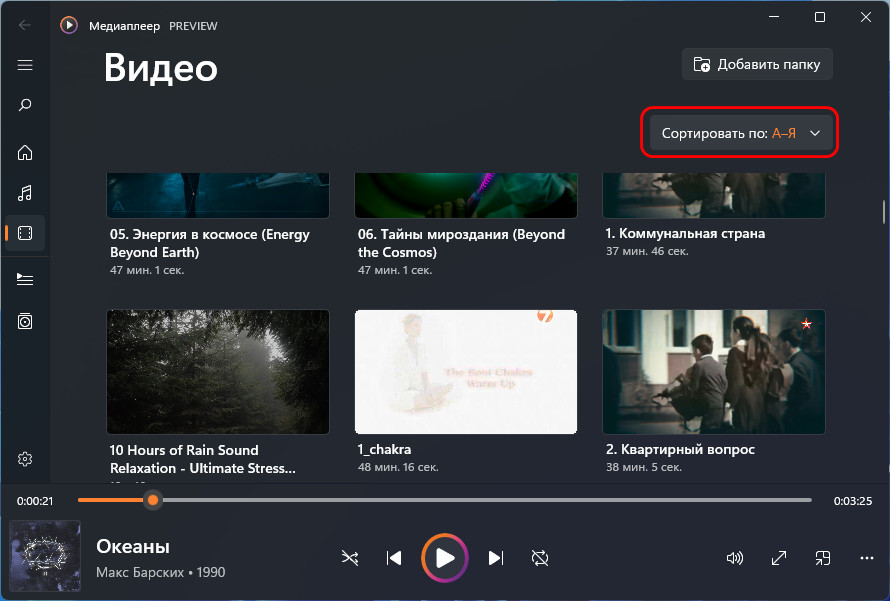Click title 10 Hours of Rain Sound
This screenshot has height=601, width=890.
[203, 459]
